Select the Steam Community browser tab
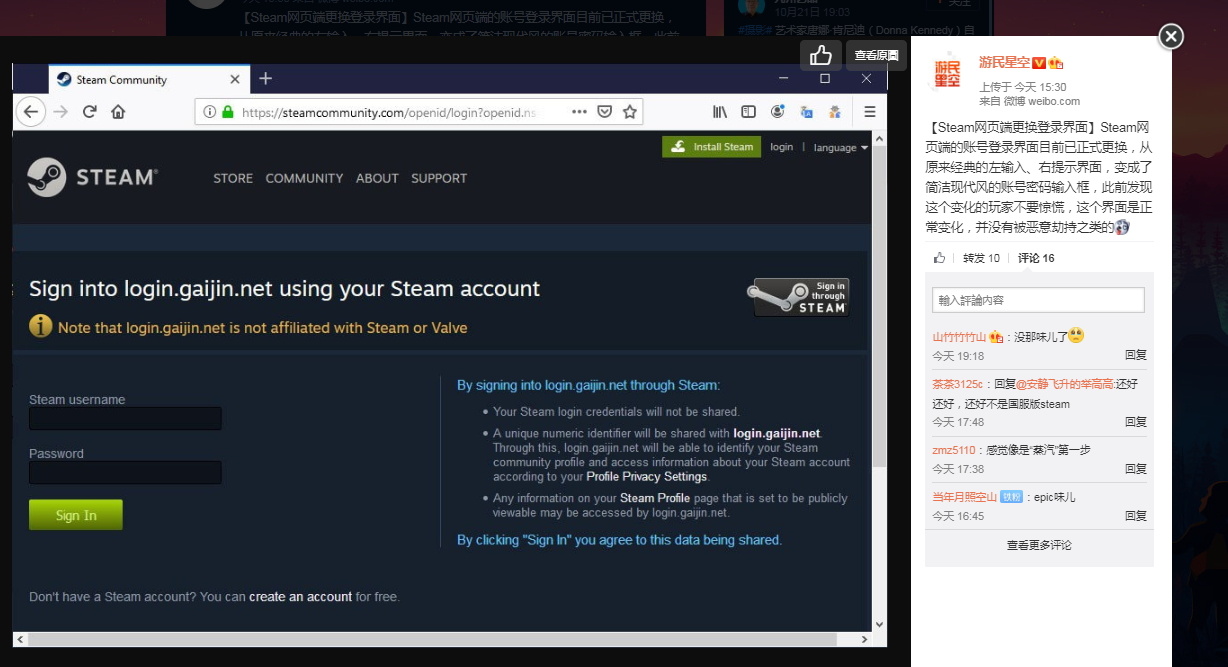 (148, 79)
